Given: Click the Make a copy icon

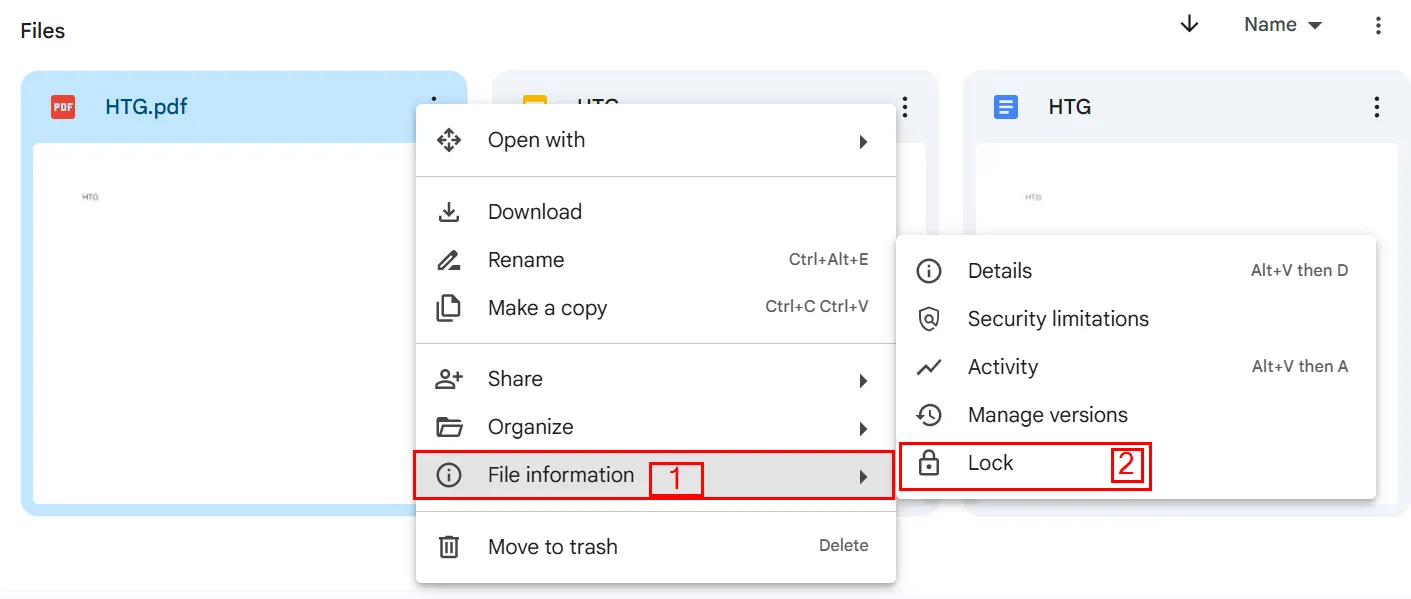Looking at the screenshot, I should pyautogui.click(x=449, y=307).
